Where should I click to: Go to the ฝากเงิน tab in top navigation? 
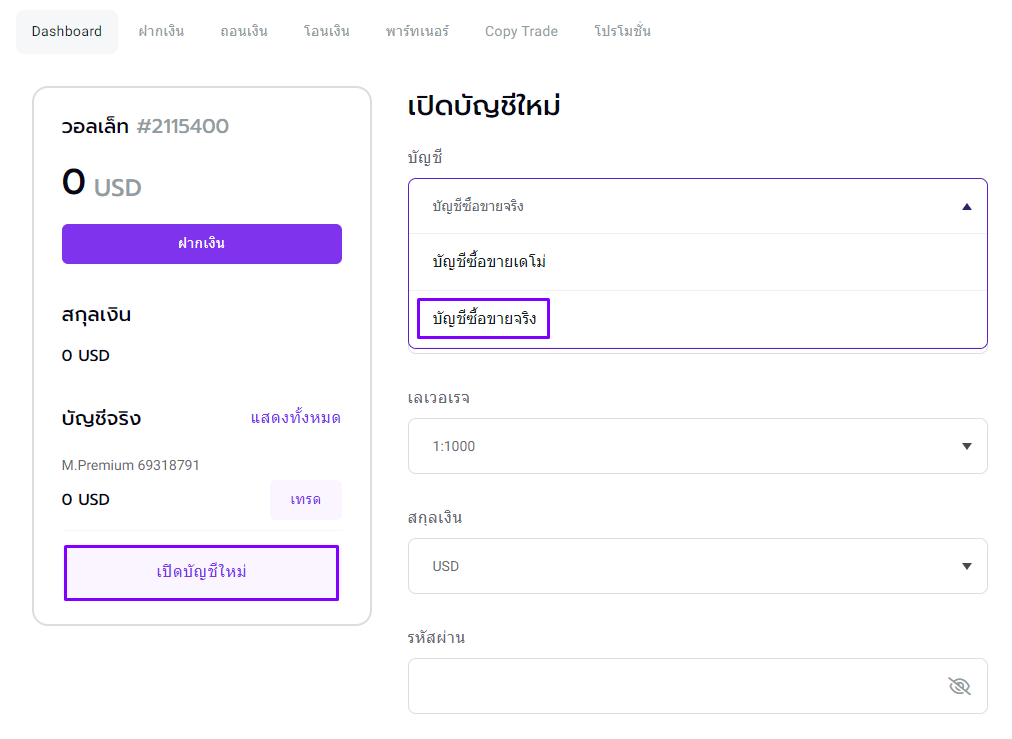coord(161,32)
